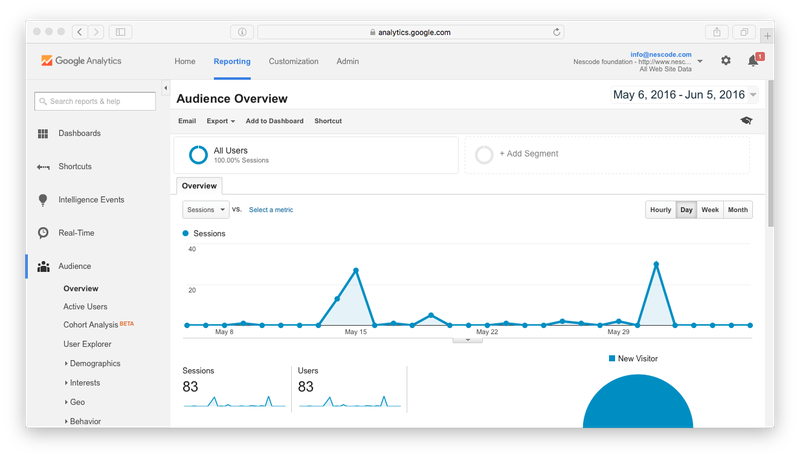Show all tabs in Safari
The height and width of the screenshot is (458, 800).
click(x=744, y=32)
